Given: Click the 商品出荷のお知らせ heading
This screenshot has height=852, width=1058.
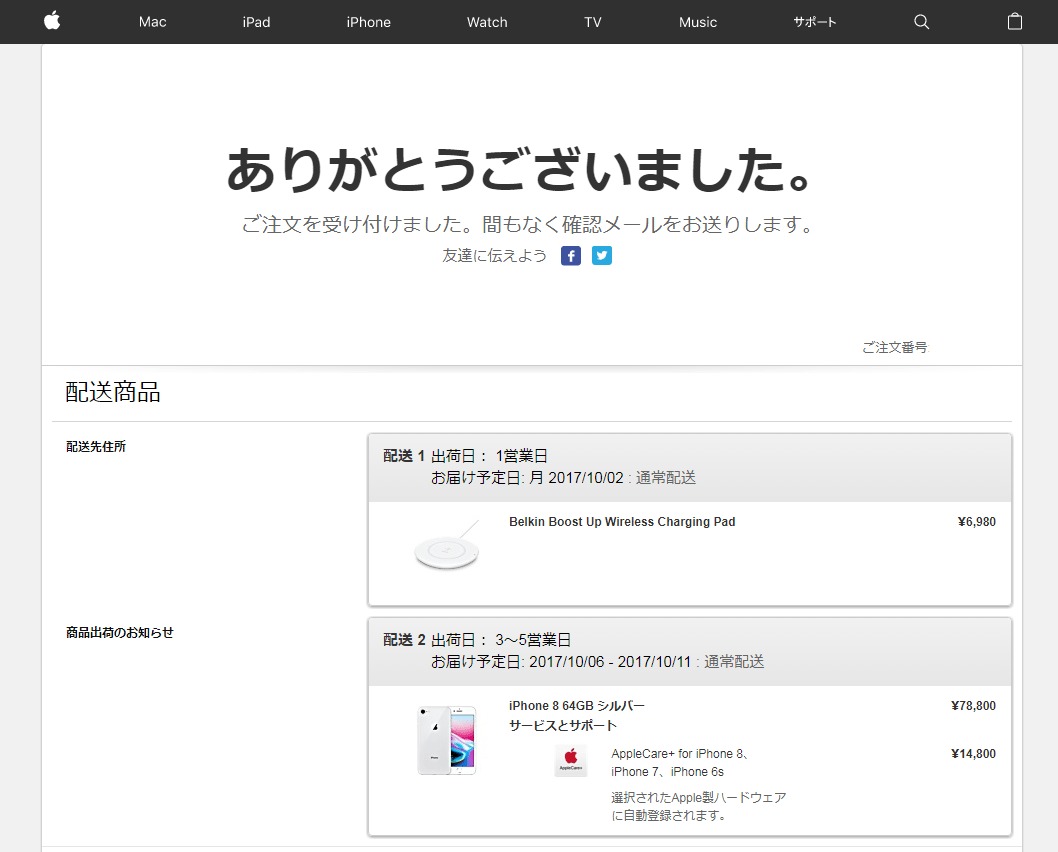Looking at the screenshot, I should pos(119,633).
